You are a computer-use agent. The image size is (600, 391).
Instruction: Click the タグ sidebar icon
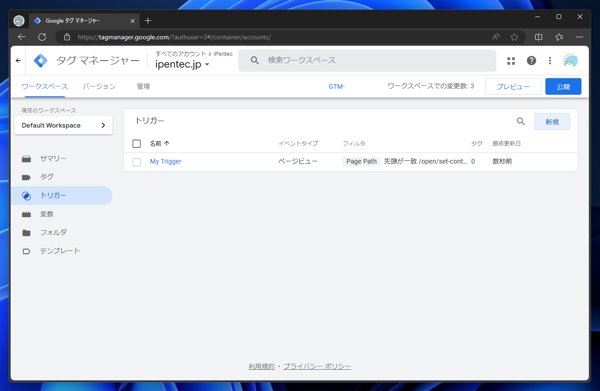(26, 177)
